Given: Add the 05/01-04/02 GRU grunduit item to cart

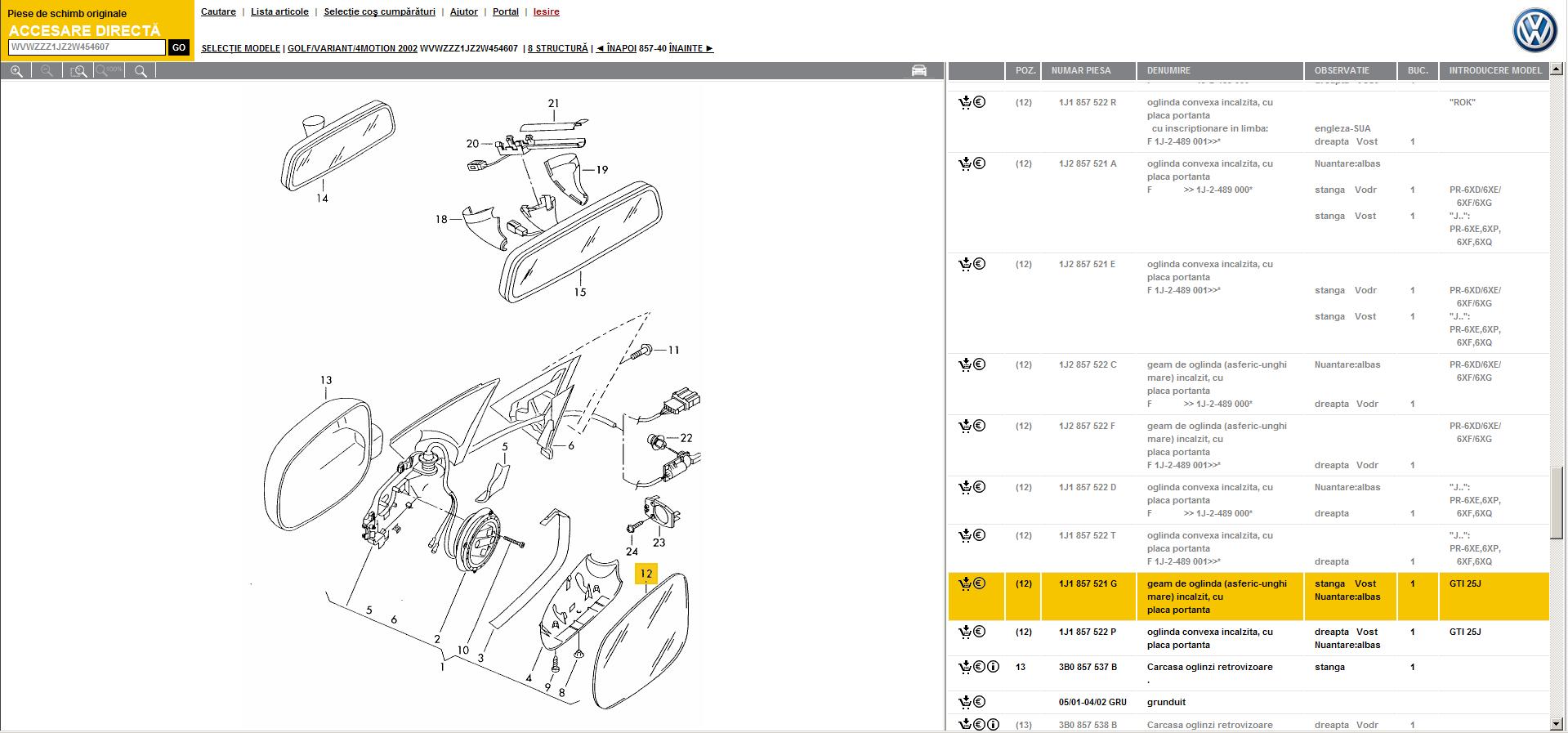Looking at the screenshot, I should tap(965, 702).
